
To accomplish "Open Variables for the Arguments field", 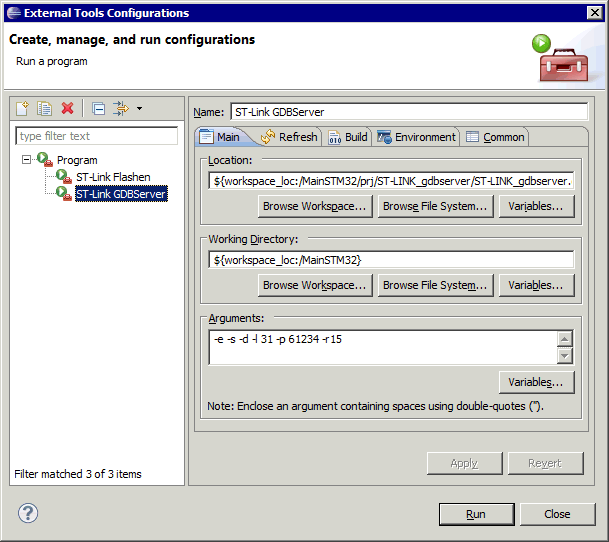I will pos(536,382).
